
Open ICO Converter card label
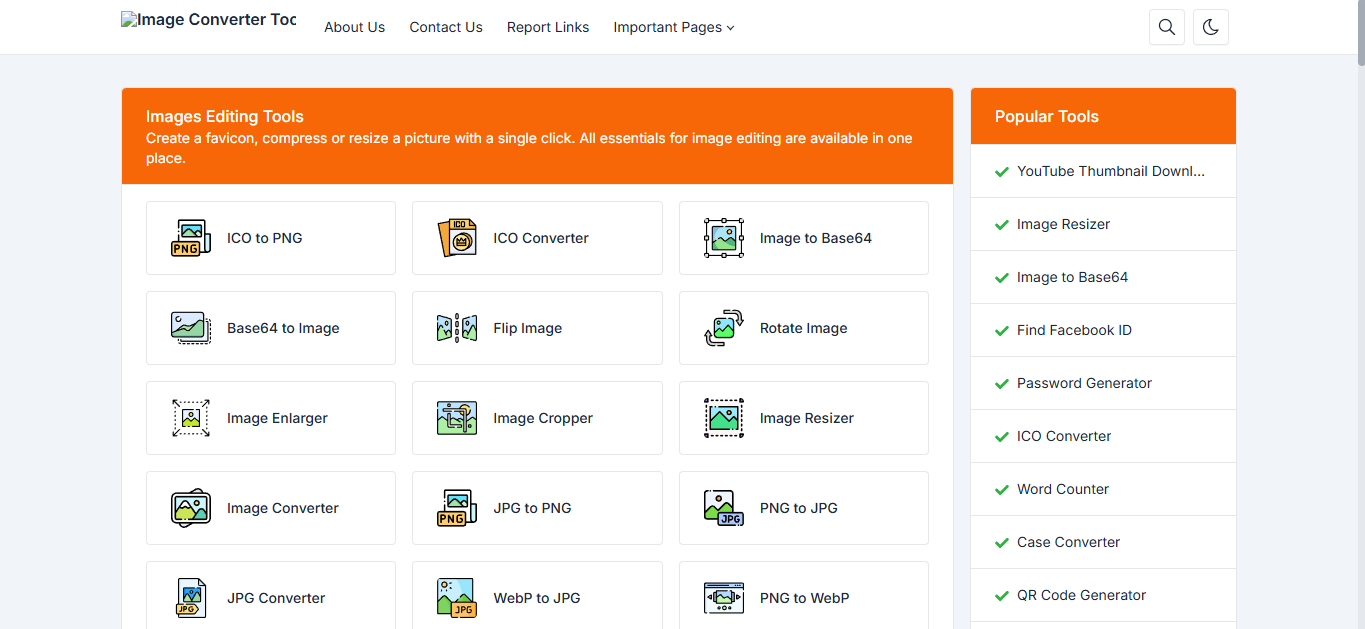pyautogui.click(x=541, y=238)
